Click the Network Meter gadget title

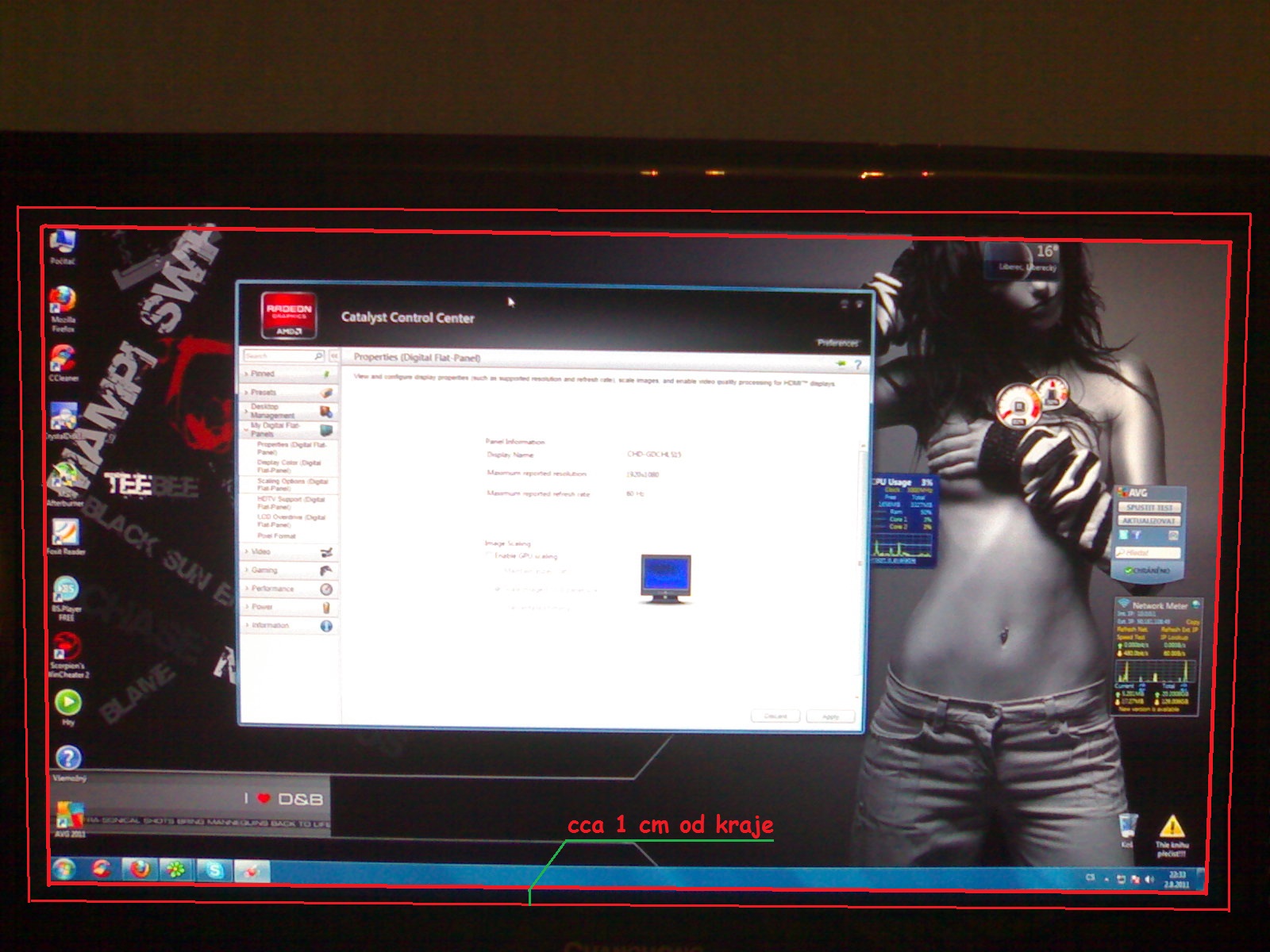1160,605
